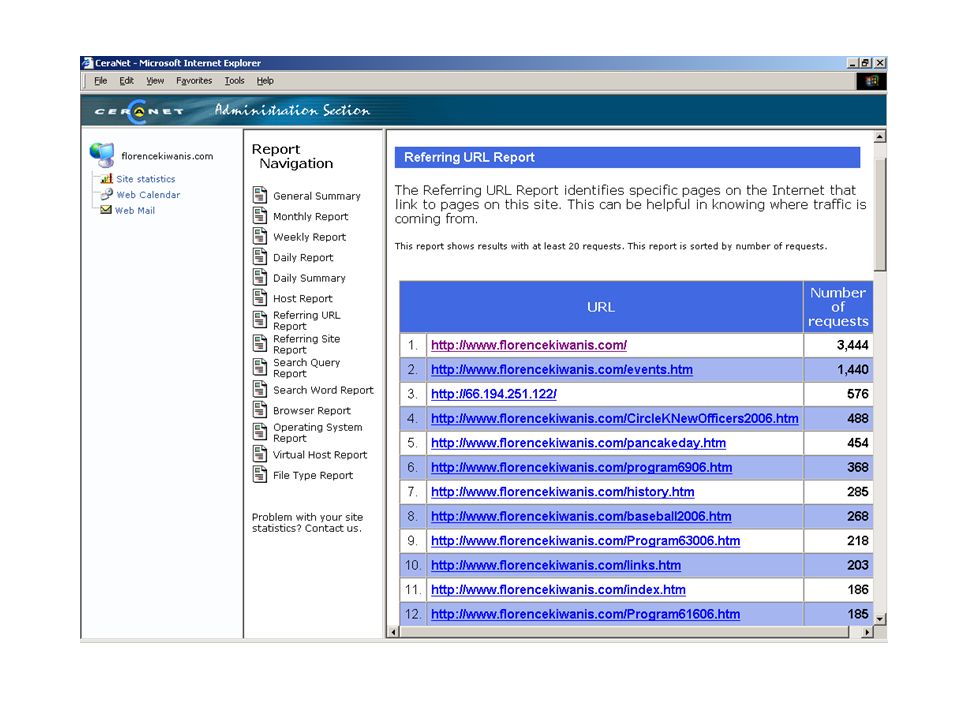Open the Tools menu

234,81
